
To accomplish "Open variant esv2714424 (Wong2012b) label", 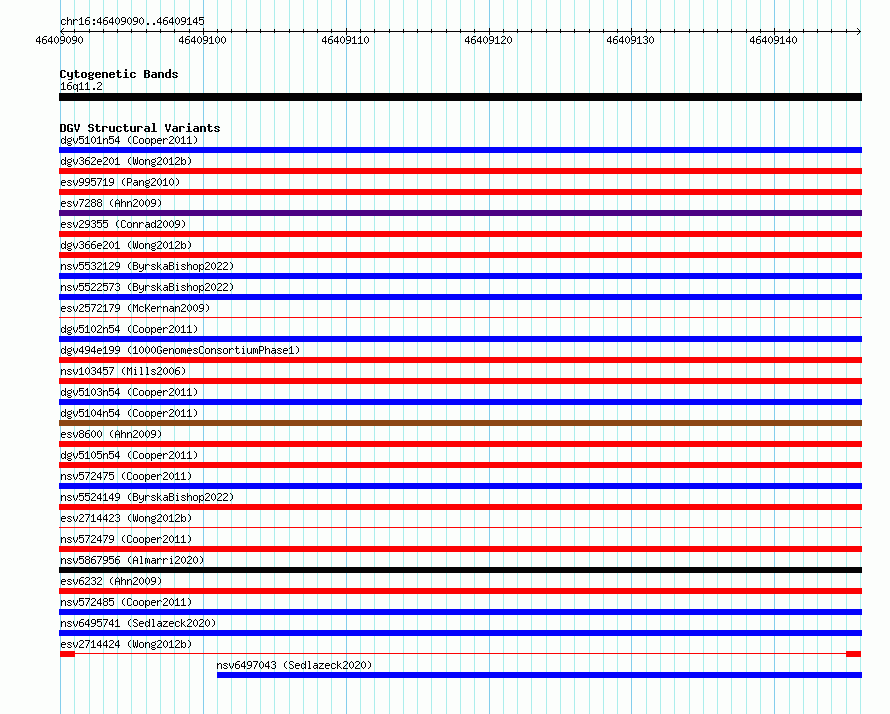I will pyautogui.click(x=126, y=644).
